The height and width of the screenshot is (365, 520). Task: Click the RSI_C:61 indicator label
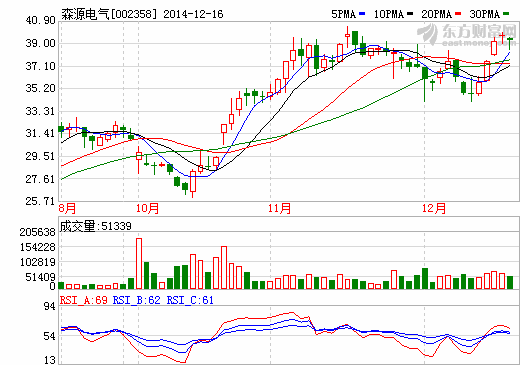pos(190,300)
